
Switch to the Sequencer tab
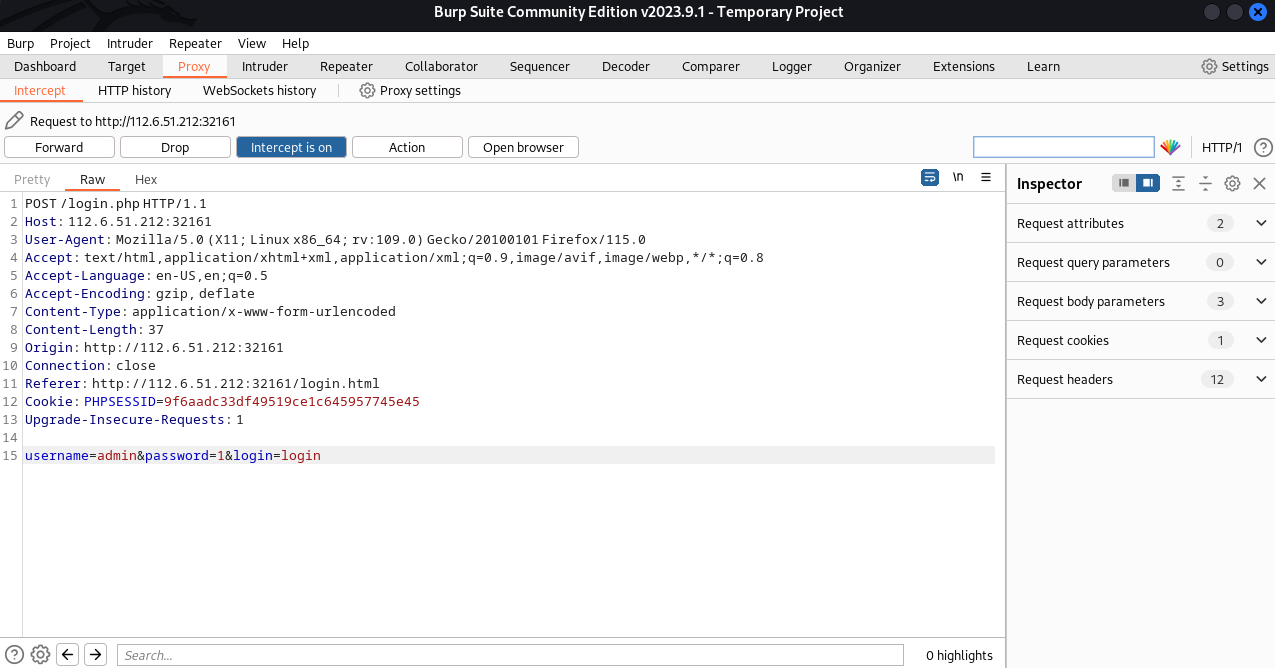click(x=540, y=66)
